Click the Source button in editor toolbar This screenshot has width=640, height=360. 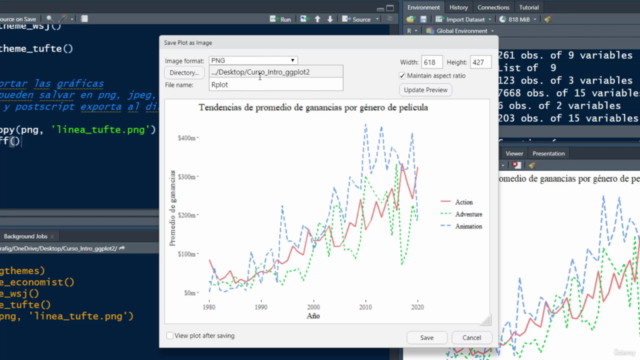tap(356, 19)
